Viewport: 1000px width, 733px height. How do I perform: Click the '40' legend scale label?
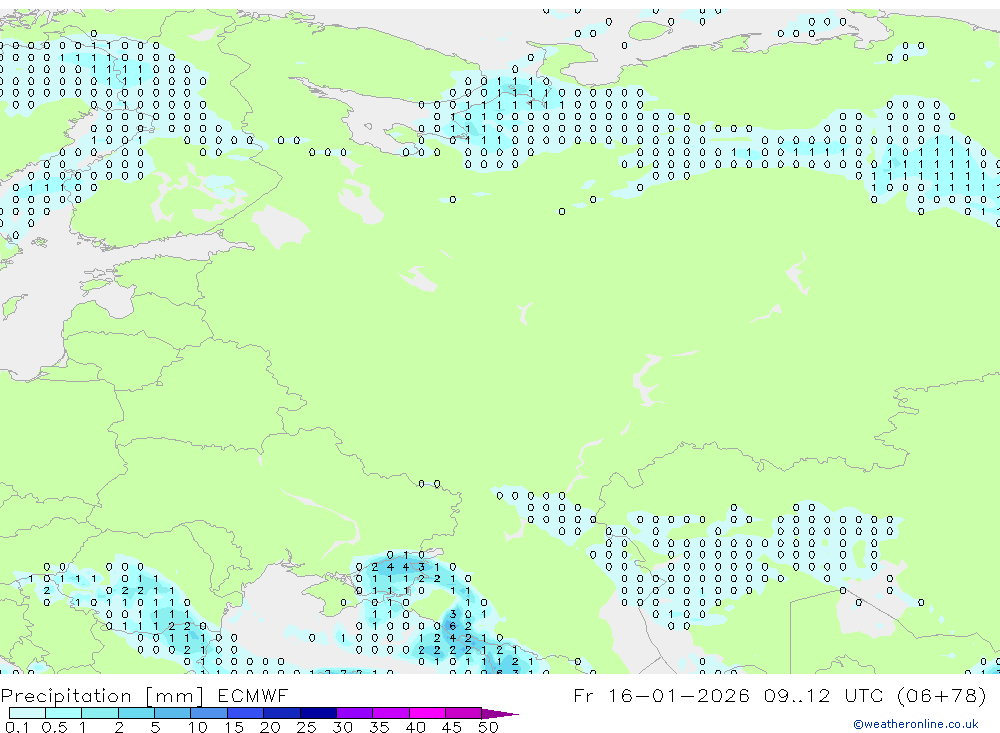click(x=415, y=727)
